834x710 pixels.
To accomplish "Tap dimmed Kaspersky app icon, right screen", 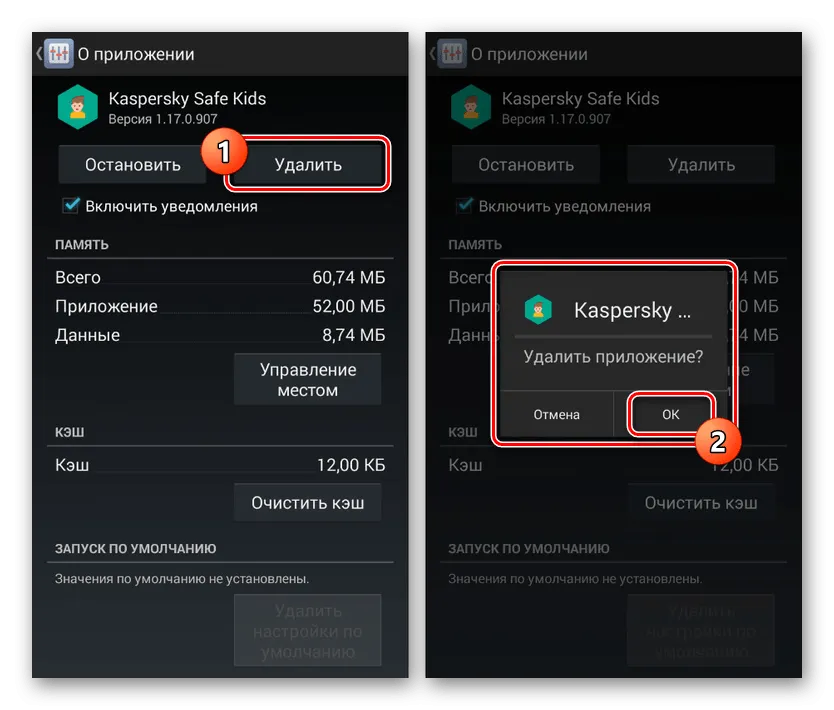I will 471,107.
